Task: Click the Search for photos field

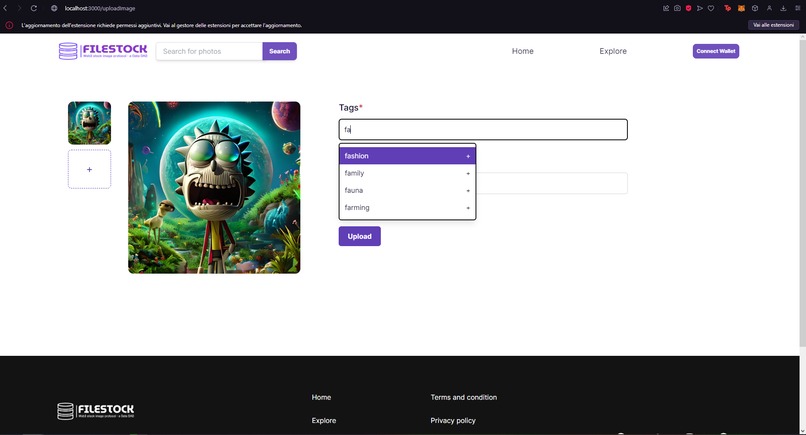Action: pos(209,51)
